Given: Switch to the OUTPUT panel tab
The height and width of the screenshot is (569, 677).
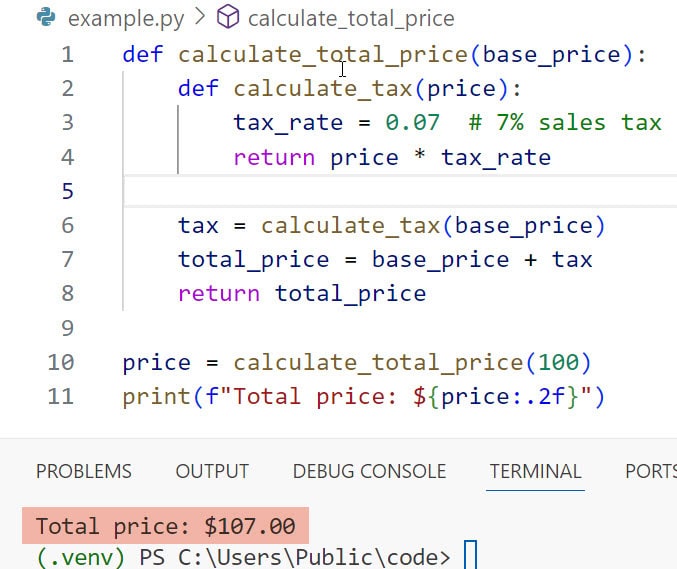Looking at the screenshot, I should pos(212,471).
